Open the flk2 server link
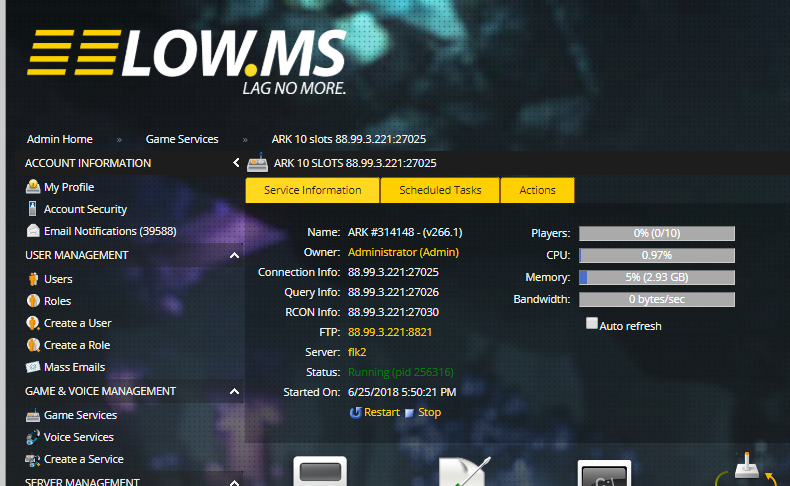 point(357,353)
